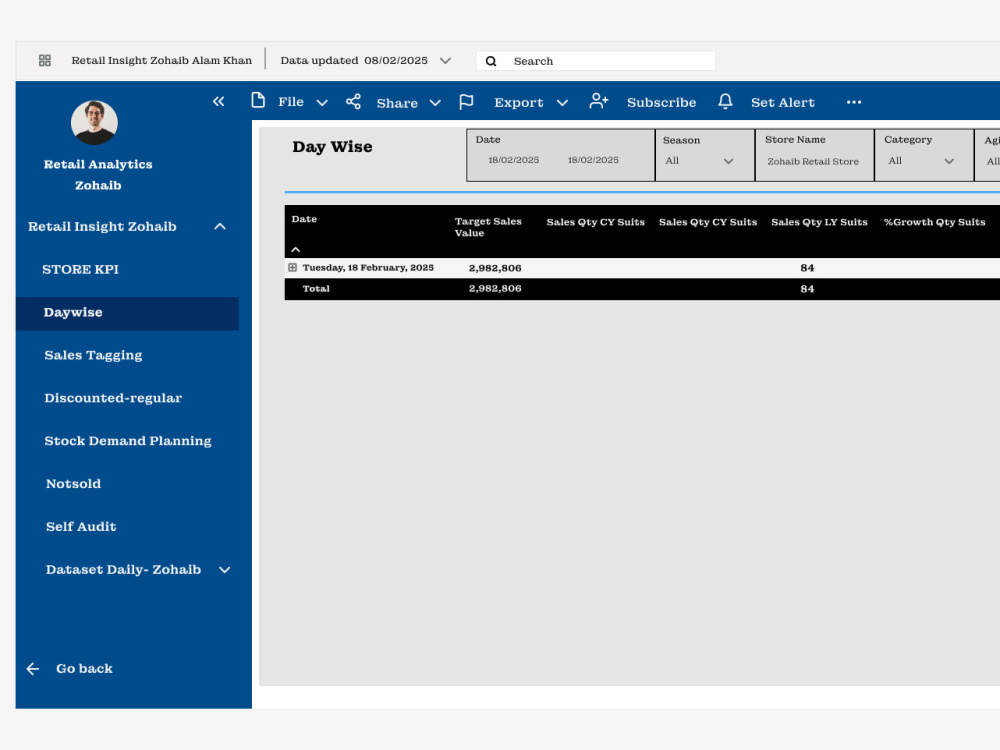Click the Go back arrow icon
The width and height of the screenshot is (1000, 750).
(x=33, y=668)
